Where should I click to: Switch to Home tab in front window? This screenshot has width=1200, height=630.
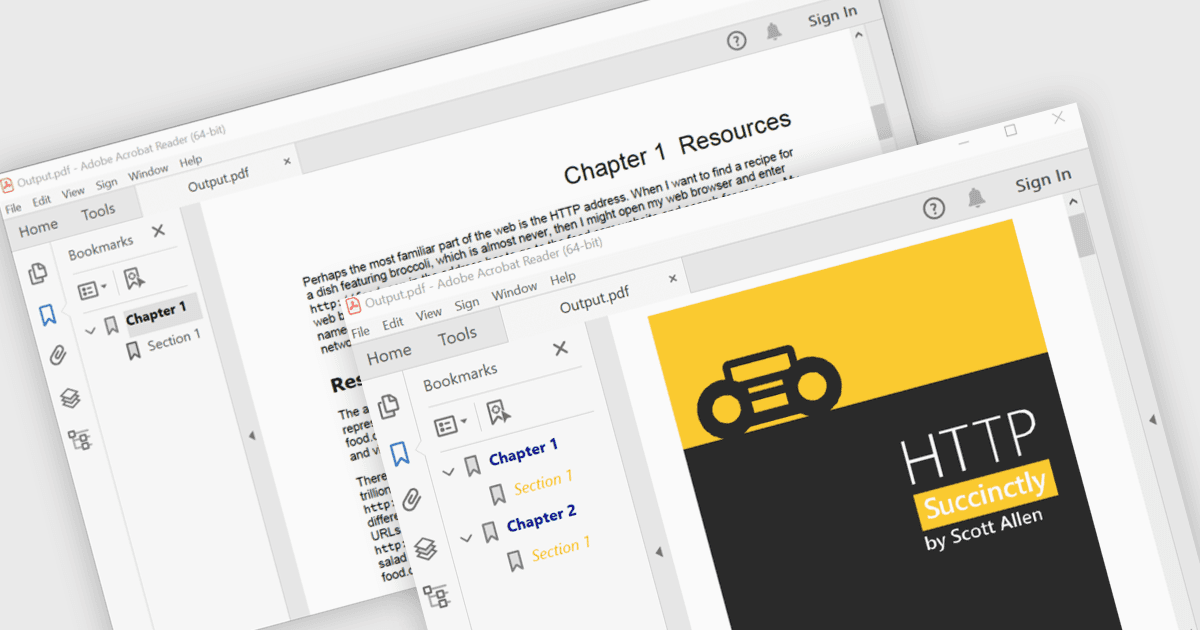click(x=389, y=353)
